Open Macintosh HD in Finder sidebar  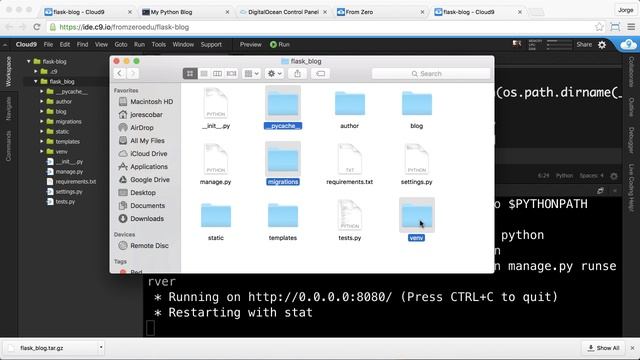[146, 102]
